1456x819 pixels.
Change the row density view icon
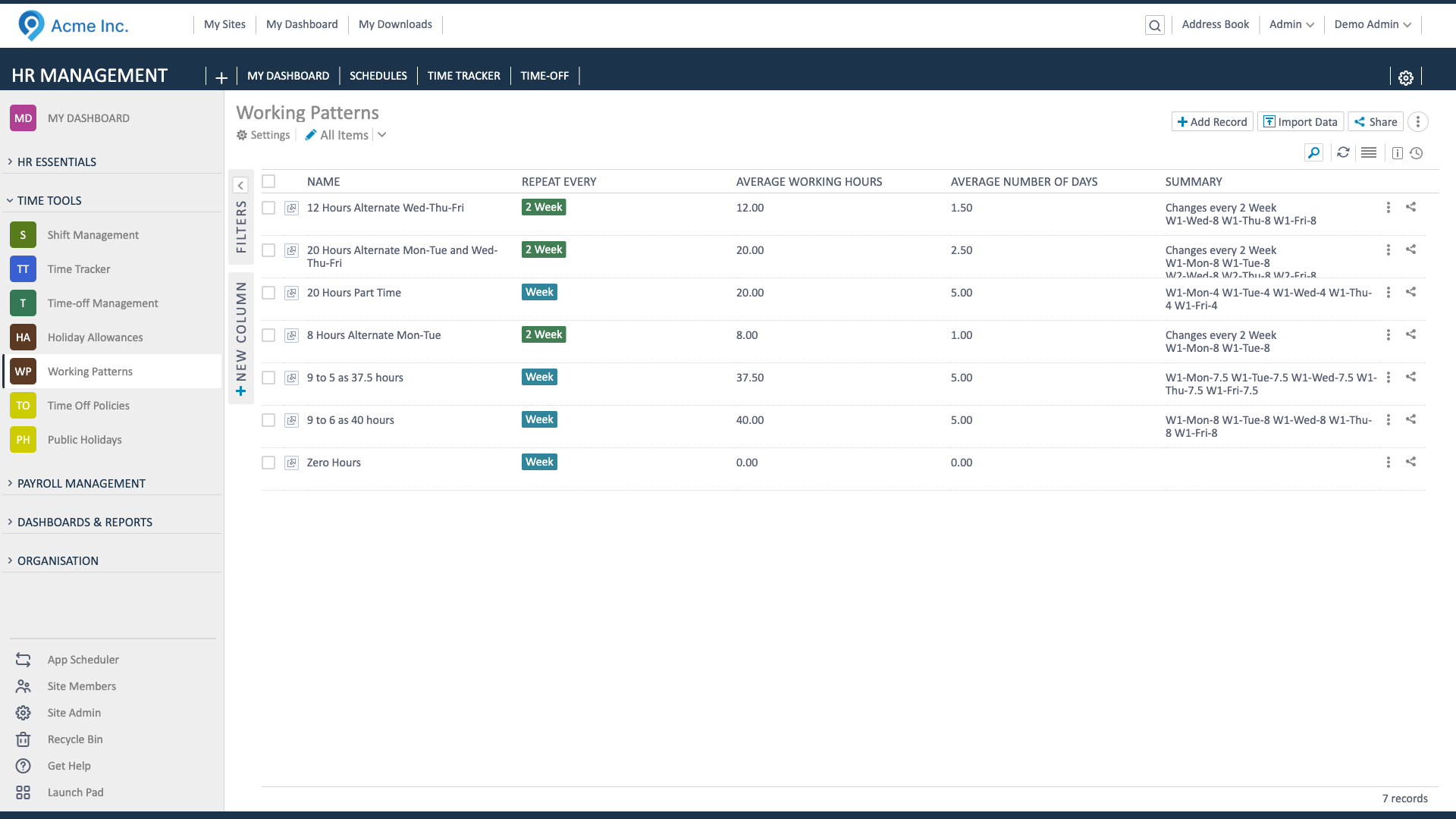pos(1369,152)
